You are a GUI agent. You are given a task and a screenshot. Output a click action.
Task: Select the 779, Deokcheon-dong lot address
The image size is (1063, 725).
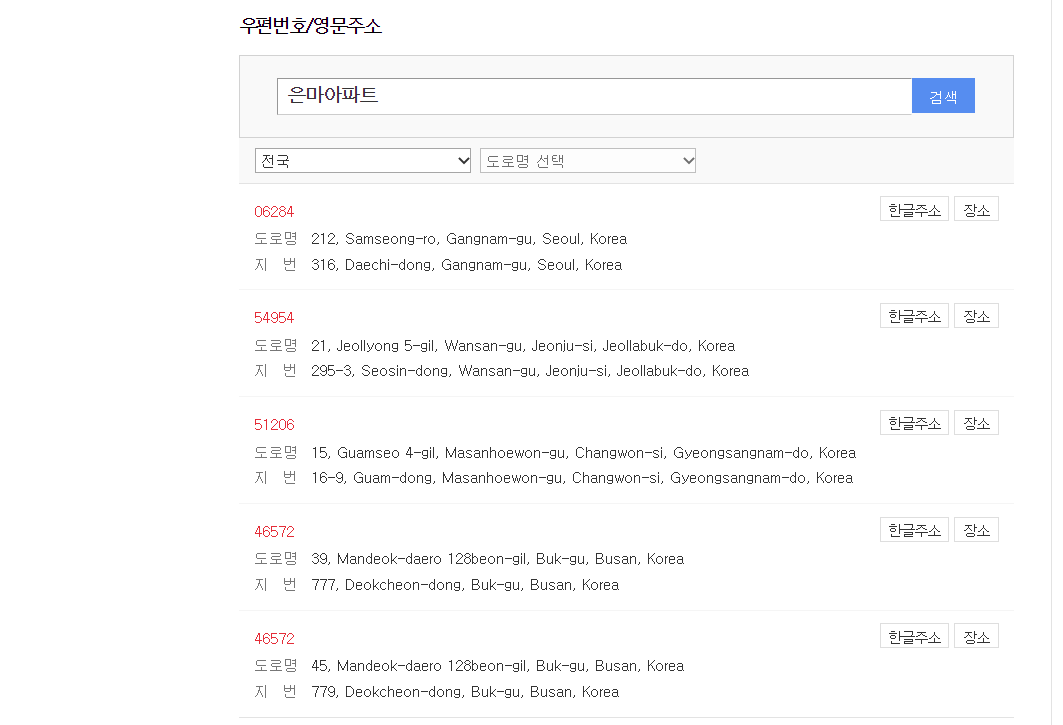pos(465,692)
